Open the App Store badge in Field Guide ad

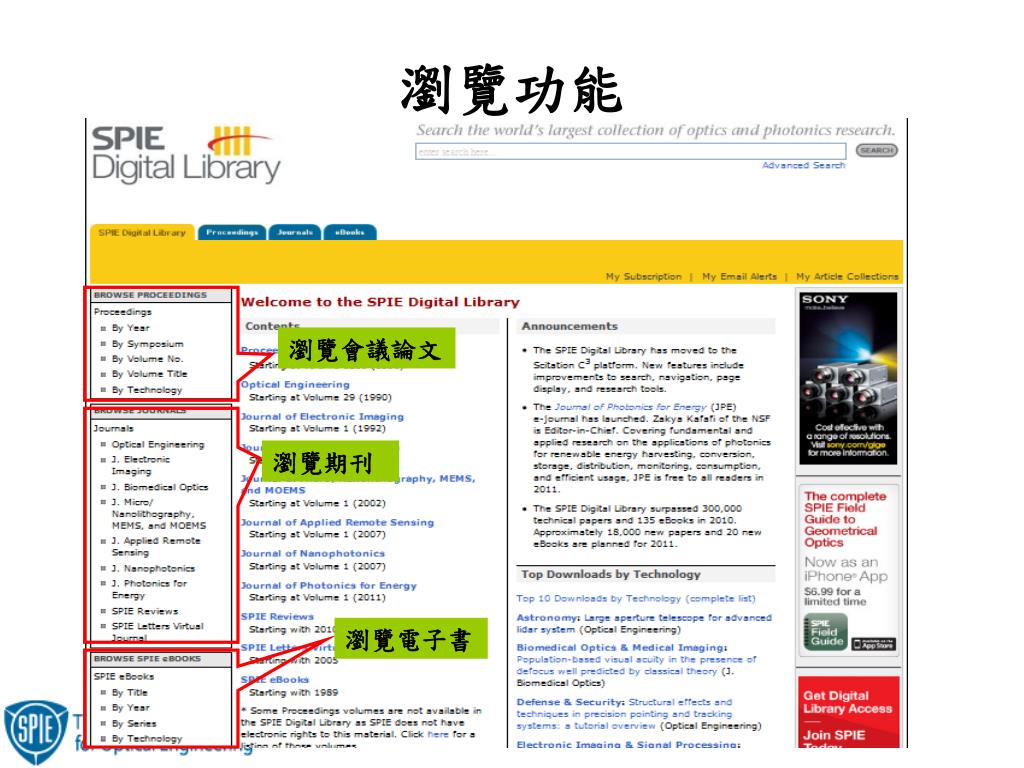[x=874, y=645]
